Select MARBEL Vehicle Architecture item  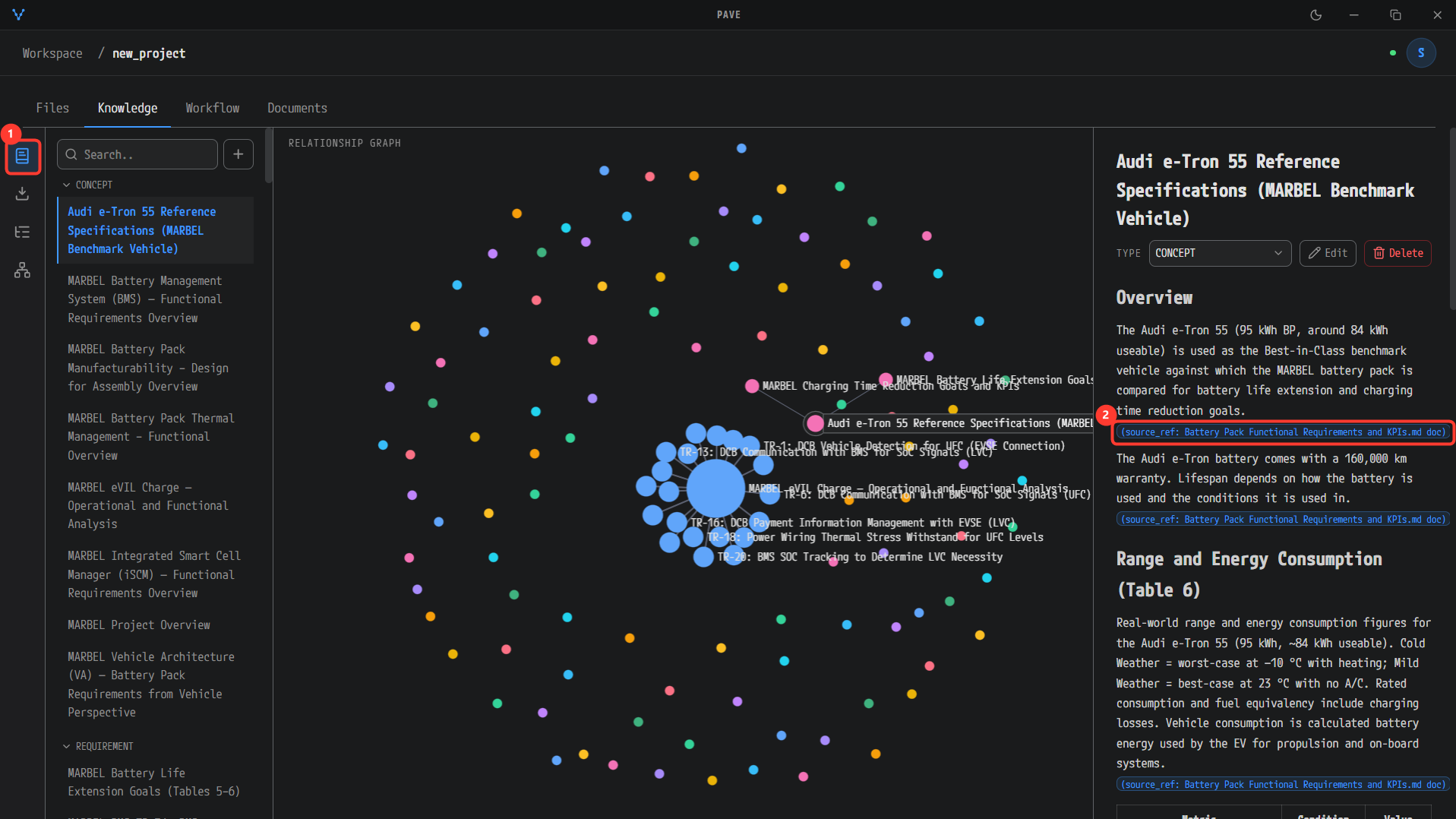pos(155,685)
